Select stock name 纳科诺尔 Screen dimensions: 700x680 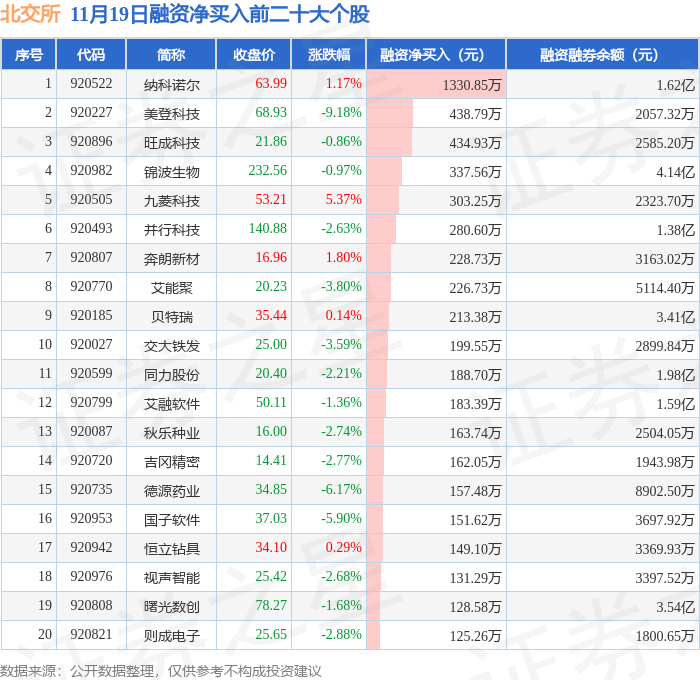pyautogui.click(x=171, y=85)
